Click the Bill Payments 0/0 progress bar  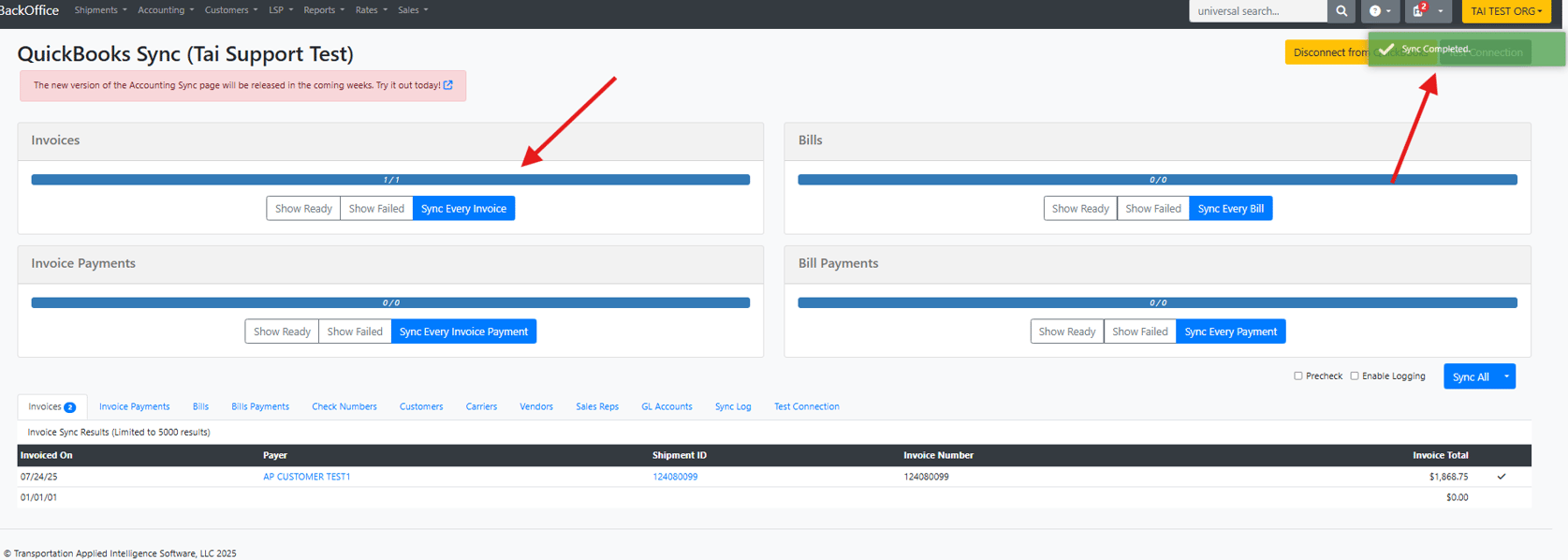[1157, 302]
